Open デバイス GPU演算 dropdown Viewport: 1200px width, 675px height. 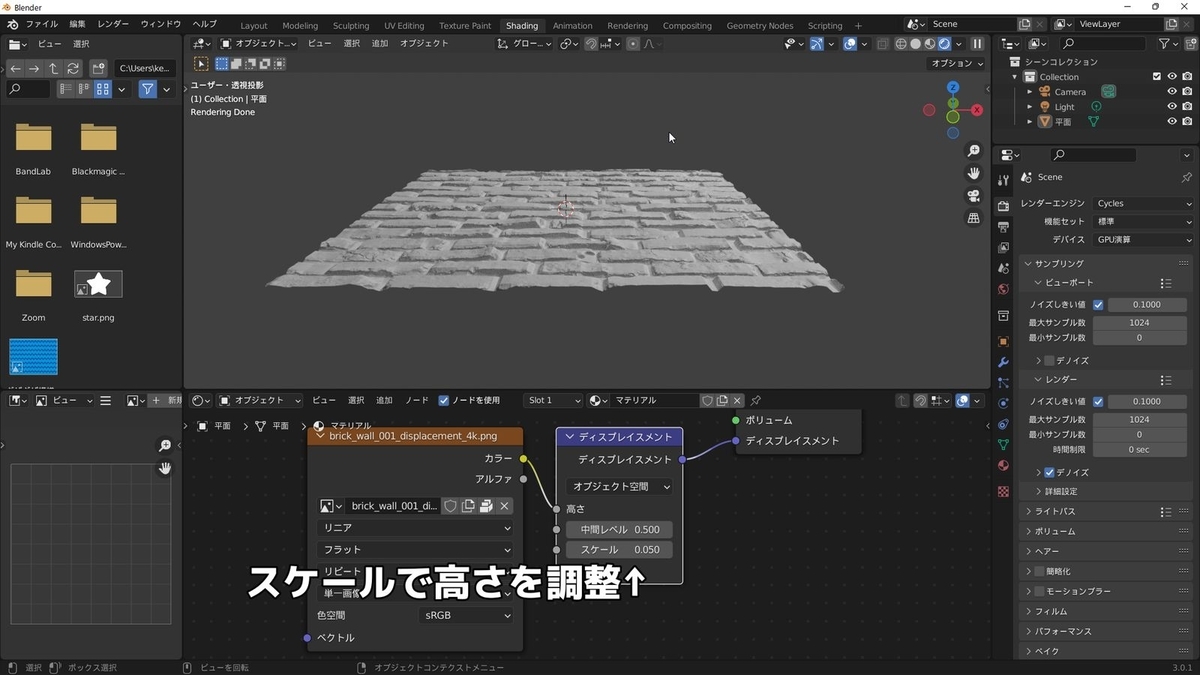[x=1143, y=240]
